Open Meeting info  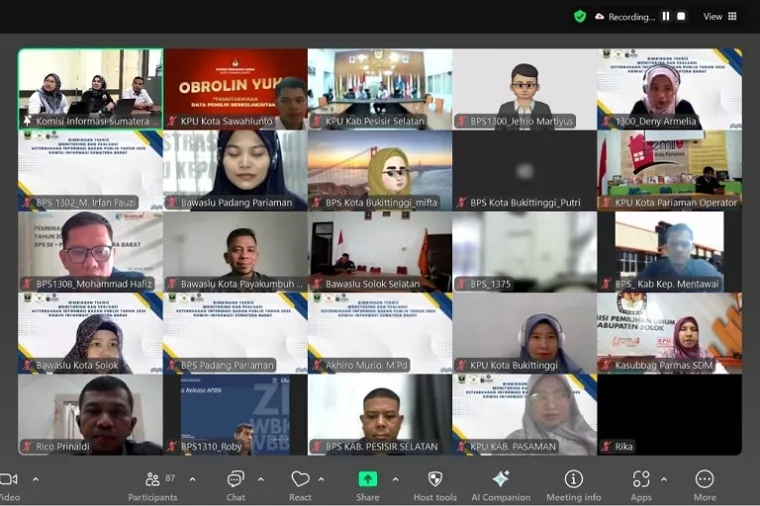pyautogui.click(x=573, y=486)
